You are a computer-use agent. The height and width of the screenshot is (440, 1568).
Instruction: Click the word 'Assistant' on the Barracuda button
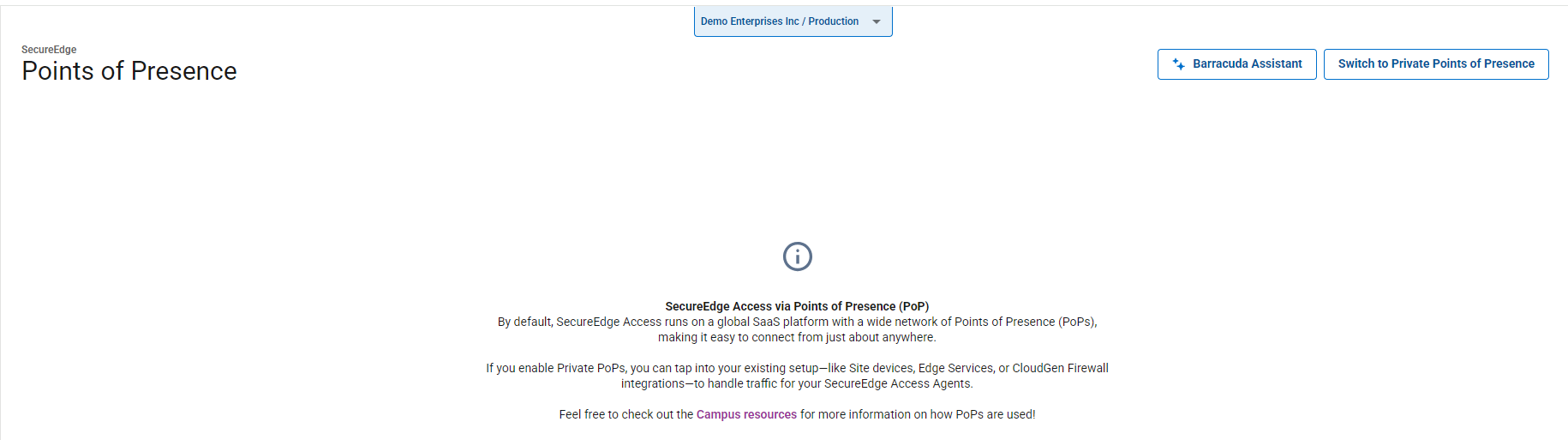tap(1276, 64)
